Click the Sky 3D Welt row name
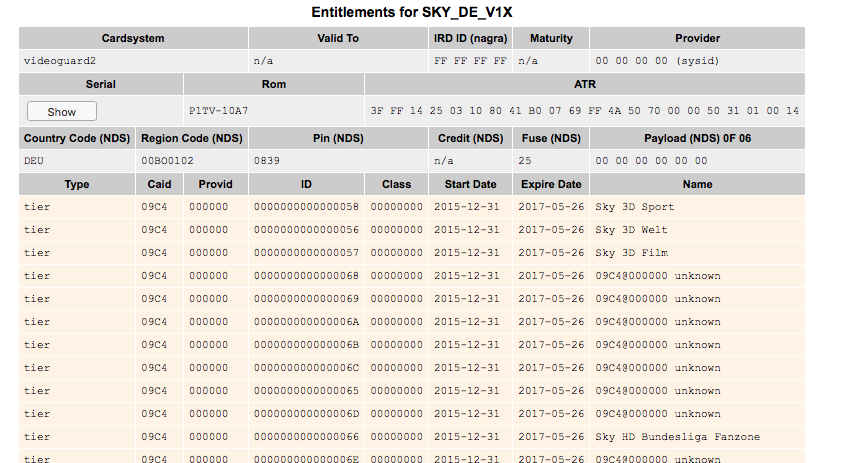Screen dimensions: 843x463 click(x=632, y=230)
